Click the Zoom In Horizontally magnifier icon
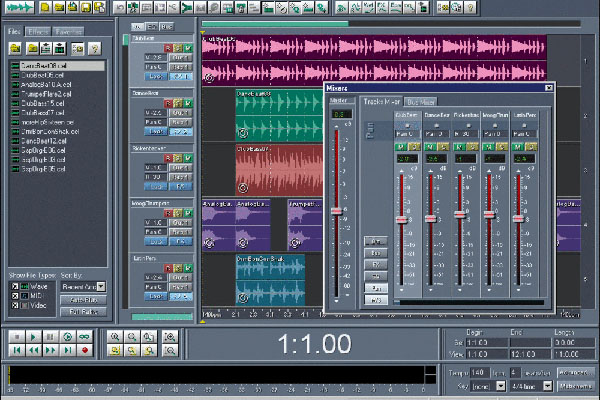 coord(117,338)
